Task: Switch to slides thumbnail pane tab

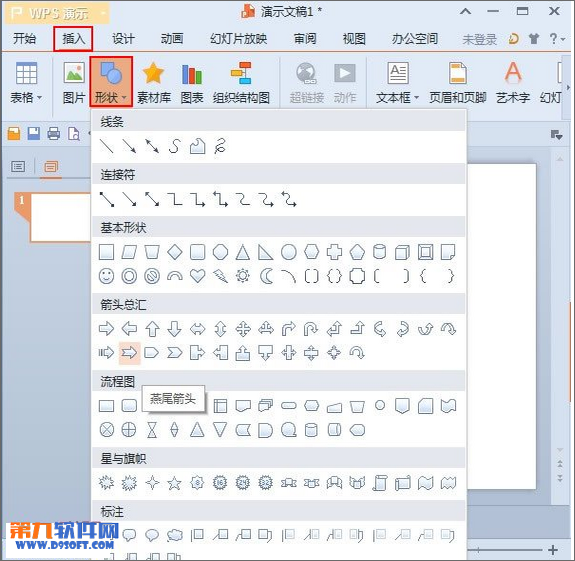Action: tap(51, 167)
